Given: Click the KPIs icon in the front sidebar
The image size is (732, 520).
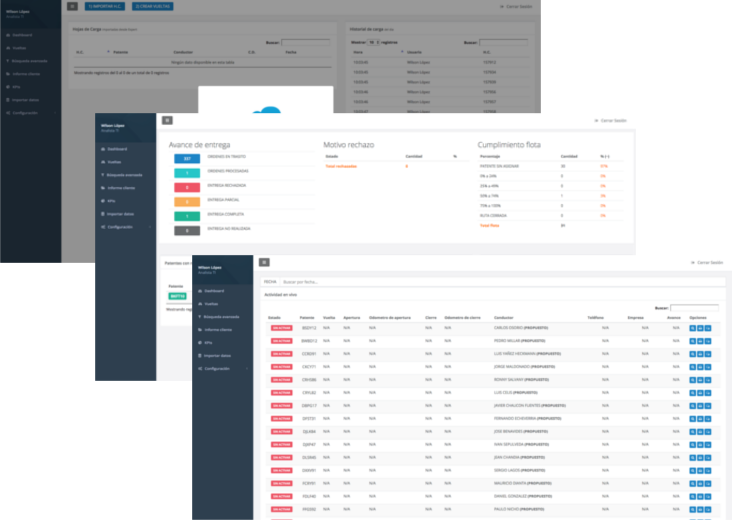Looking at the screenshot, I should pos(201,342).
